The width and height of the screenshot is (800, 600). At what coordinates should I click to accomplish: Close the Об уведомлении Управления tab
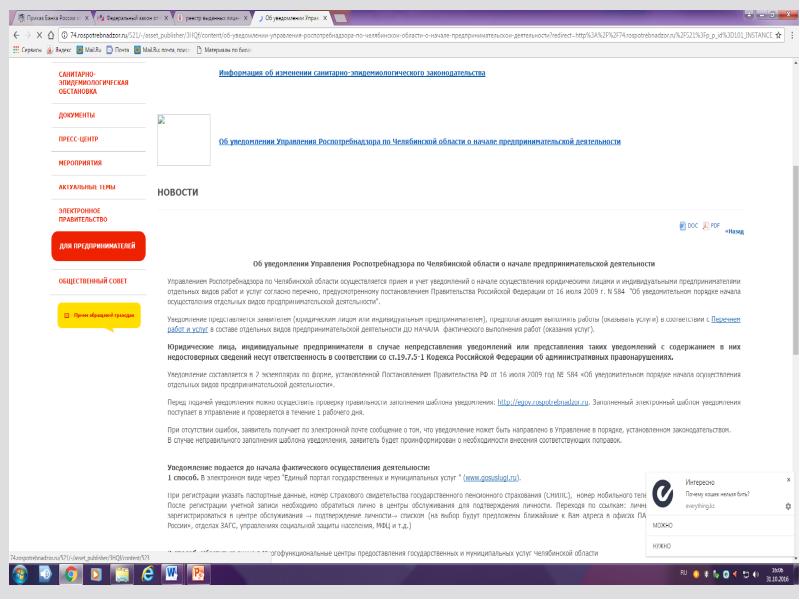pyautogui.click(x=325, y=18)
